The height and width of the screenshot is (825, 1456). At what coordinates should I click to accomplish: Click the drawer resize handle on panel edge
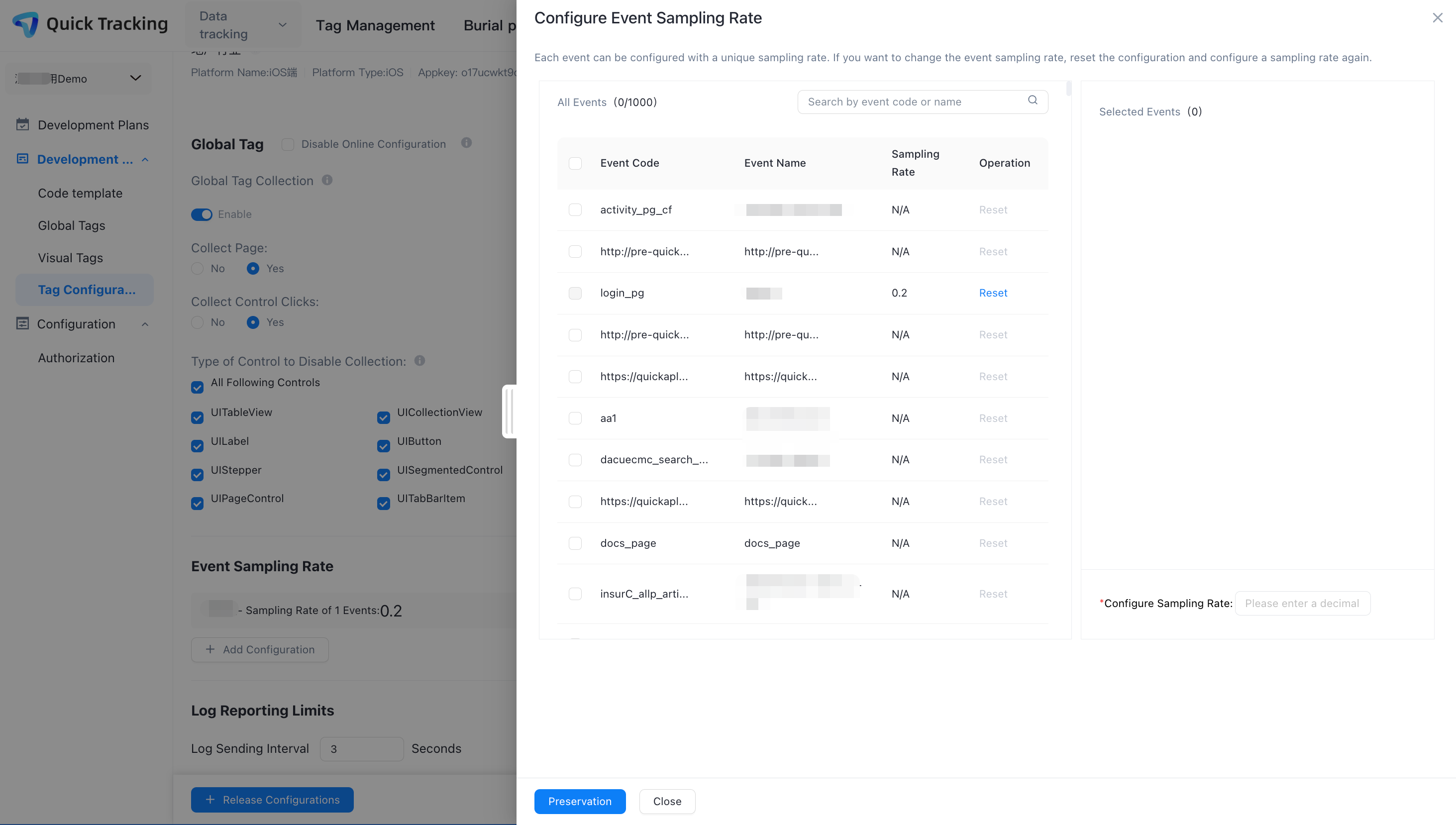(510, 412)
